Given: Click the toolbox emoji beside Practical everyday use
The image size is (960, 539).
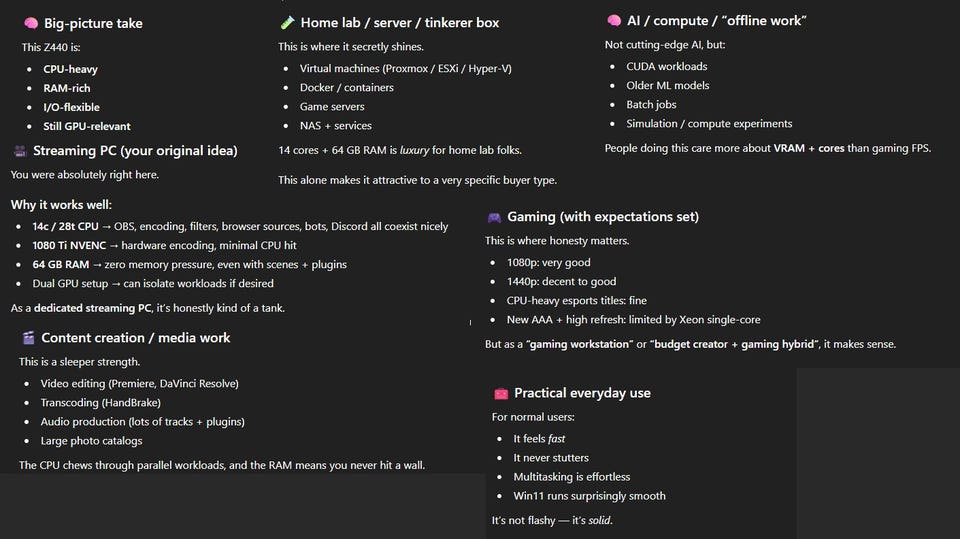Looking at the screenshot, I should [501, 394].
